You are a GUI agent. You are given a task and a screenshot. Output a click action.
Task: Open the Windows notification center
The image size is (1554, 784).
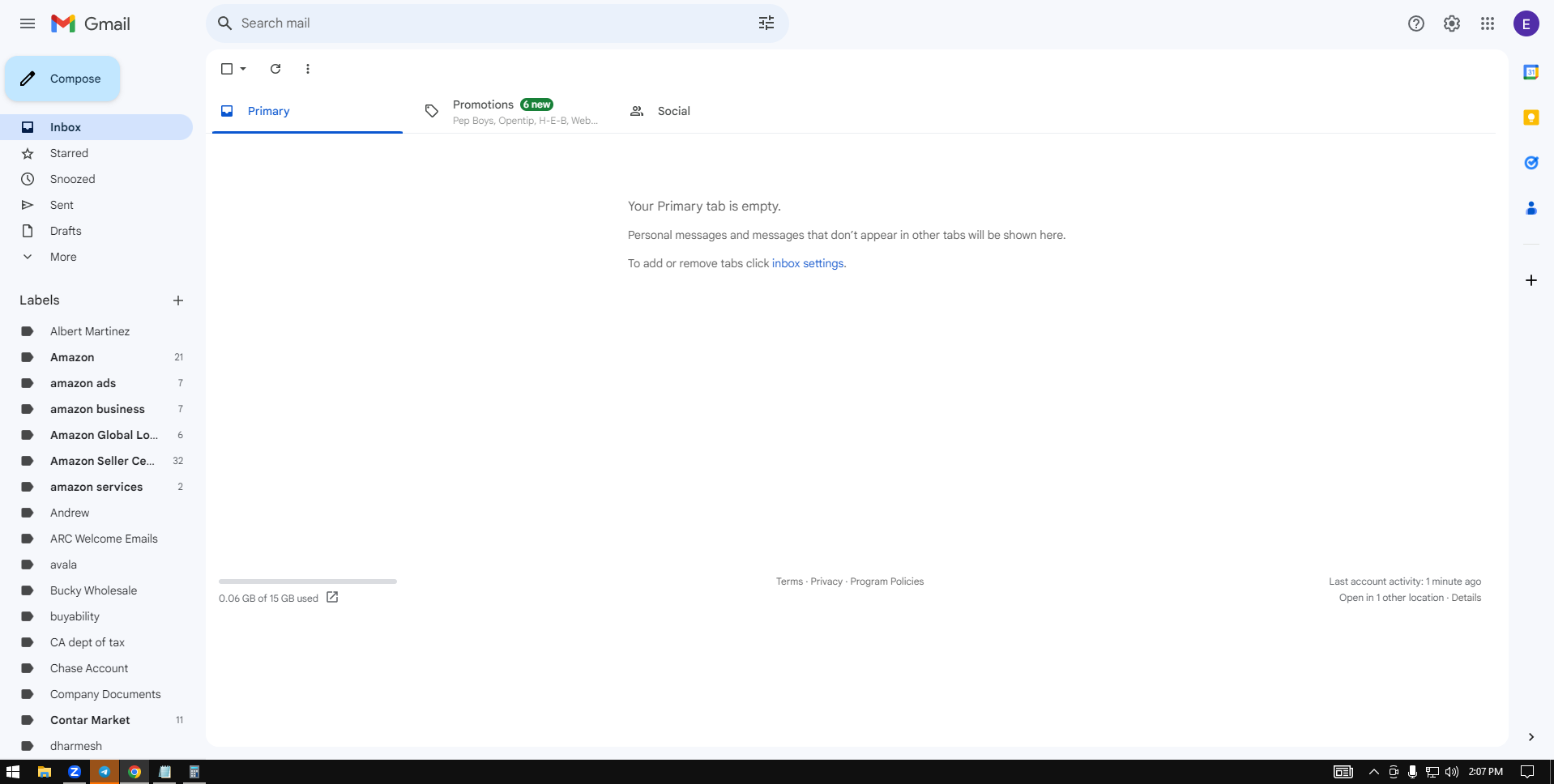click(x=1527, y=772)
